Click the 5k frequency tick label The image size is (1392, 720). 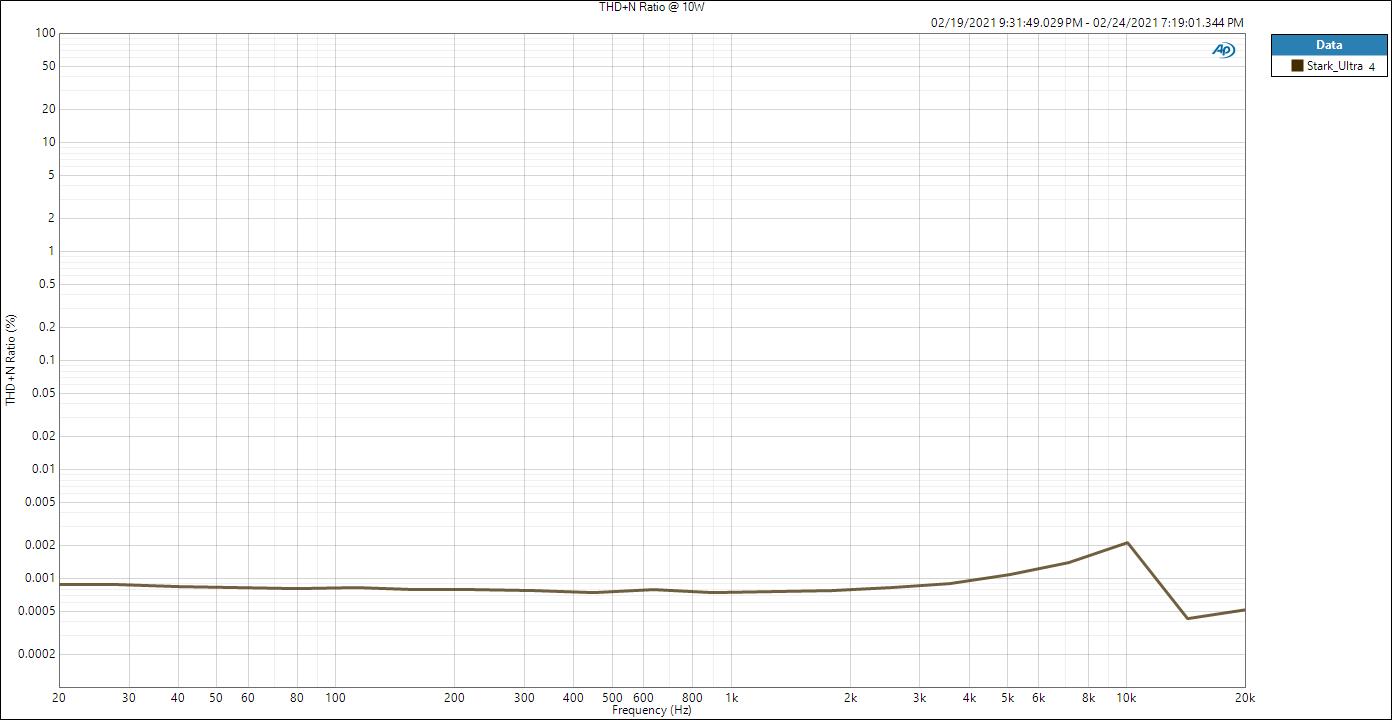[x=1008, y=698]
